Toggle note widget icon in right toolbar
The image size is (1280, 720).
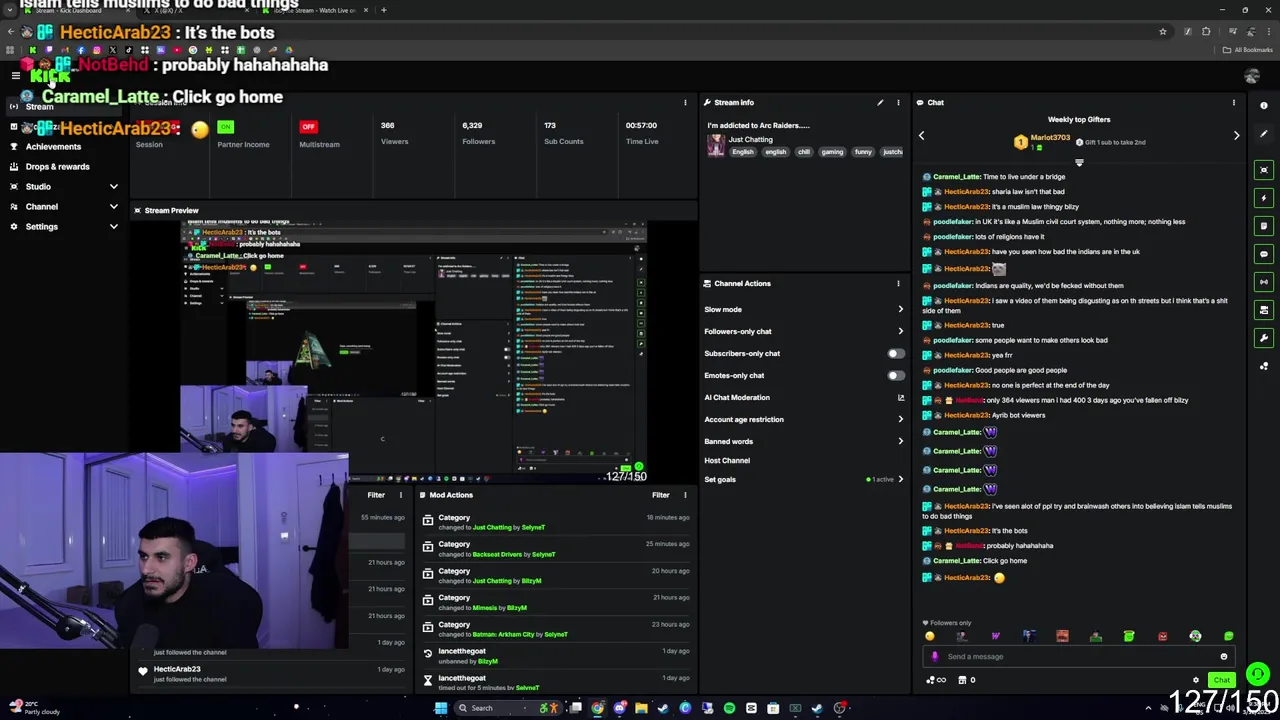[1264, 226]
